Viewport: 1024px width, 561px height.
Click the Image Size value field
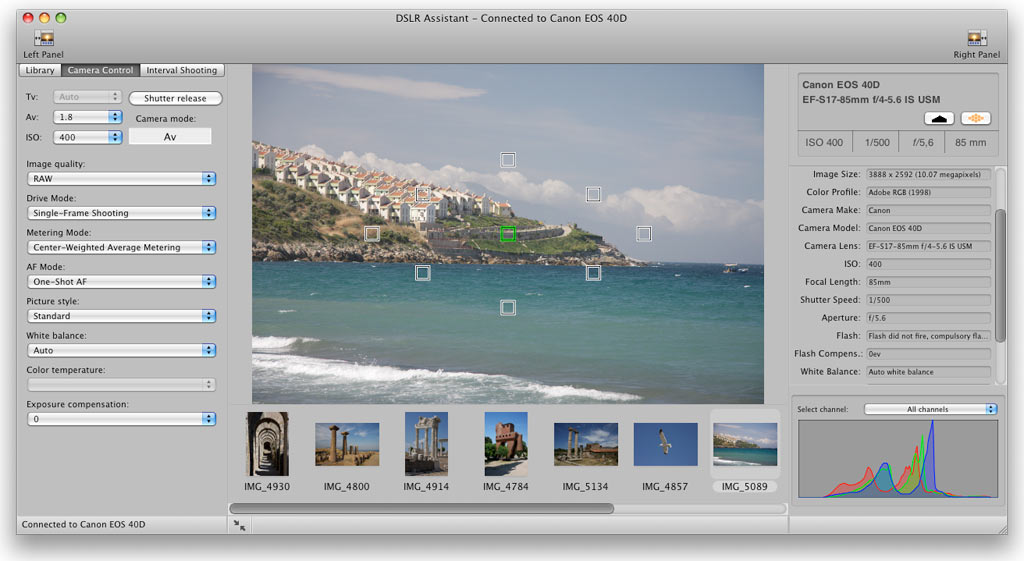(928, 174)
